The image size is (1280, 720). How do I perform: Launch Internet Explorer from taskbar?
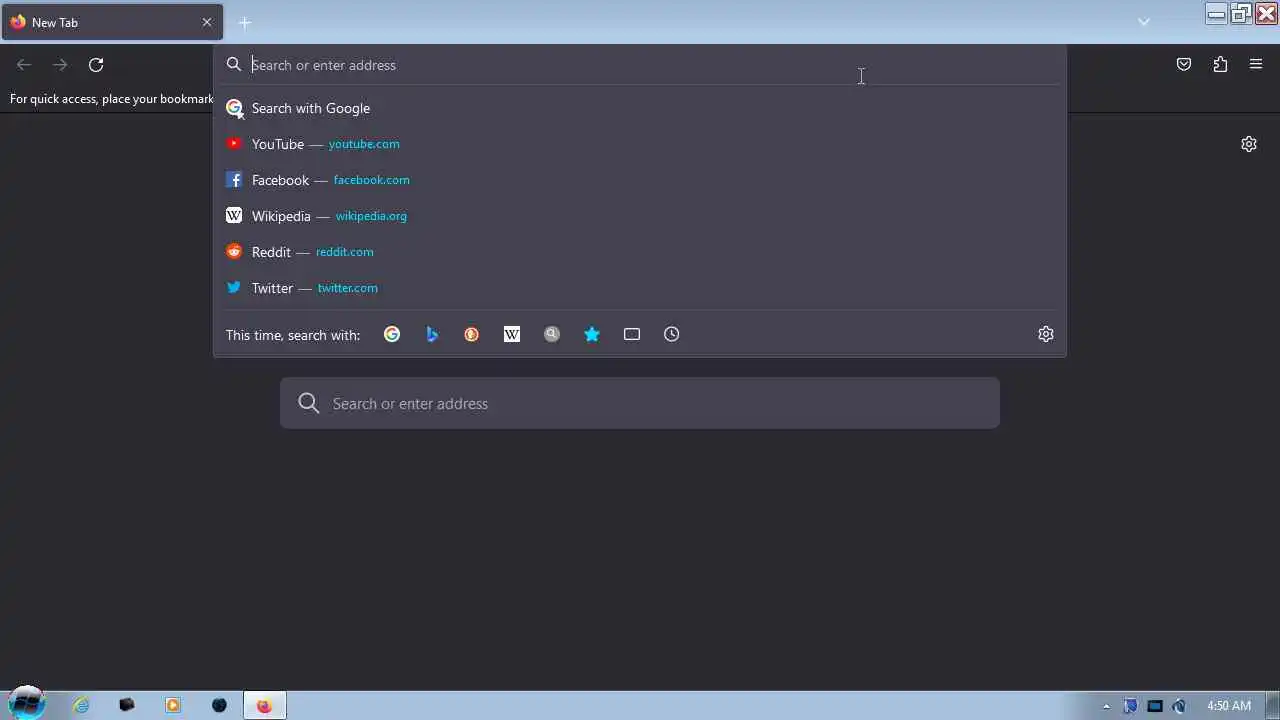[x=81, y=705]
